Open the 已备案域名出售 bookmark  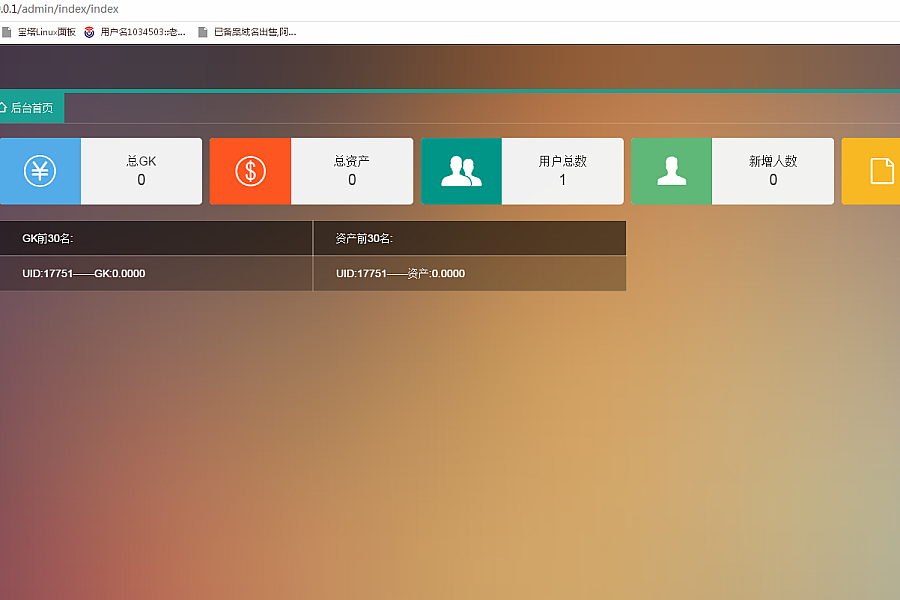(254, 32)
